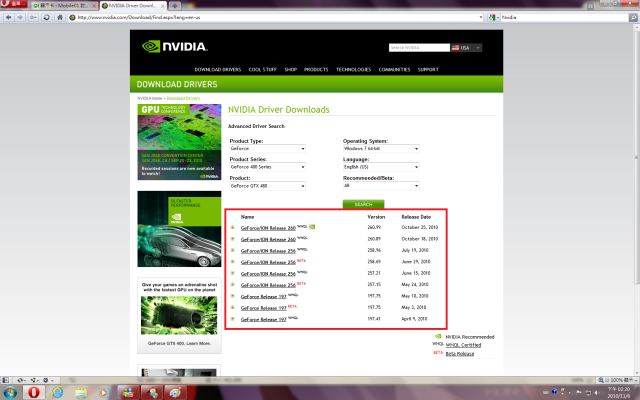Click the green SEARCH button
640x400 pixels.
(x=363, y=204)
